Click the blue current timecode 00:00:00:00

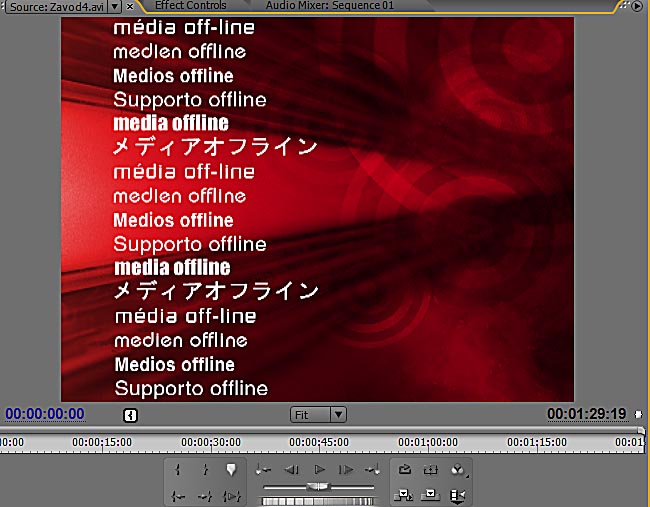pyautogui.click(x=45, y=414)
